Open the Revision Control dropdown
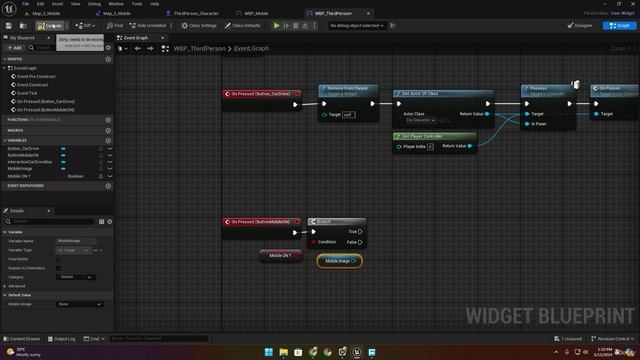640x360 pixels. (x=613, y=339)
